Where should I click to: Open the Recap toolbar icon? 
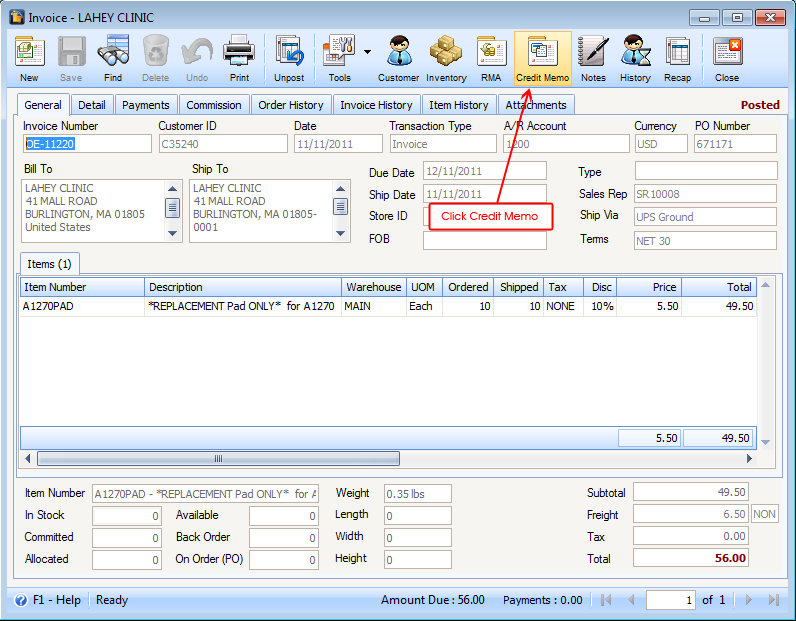click(x=678, y=52)
